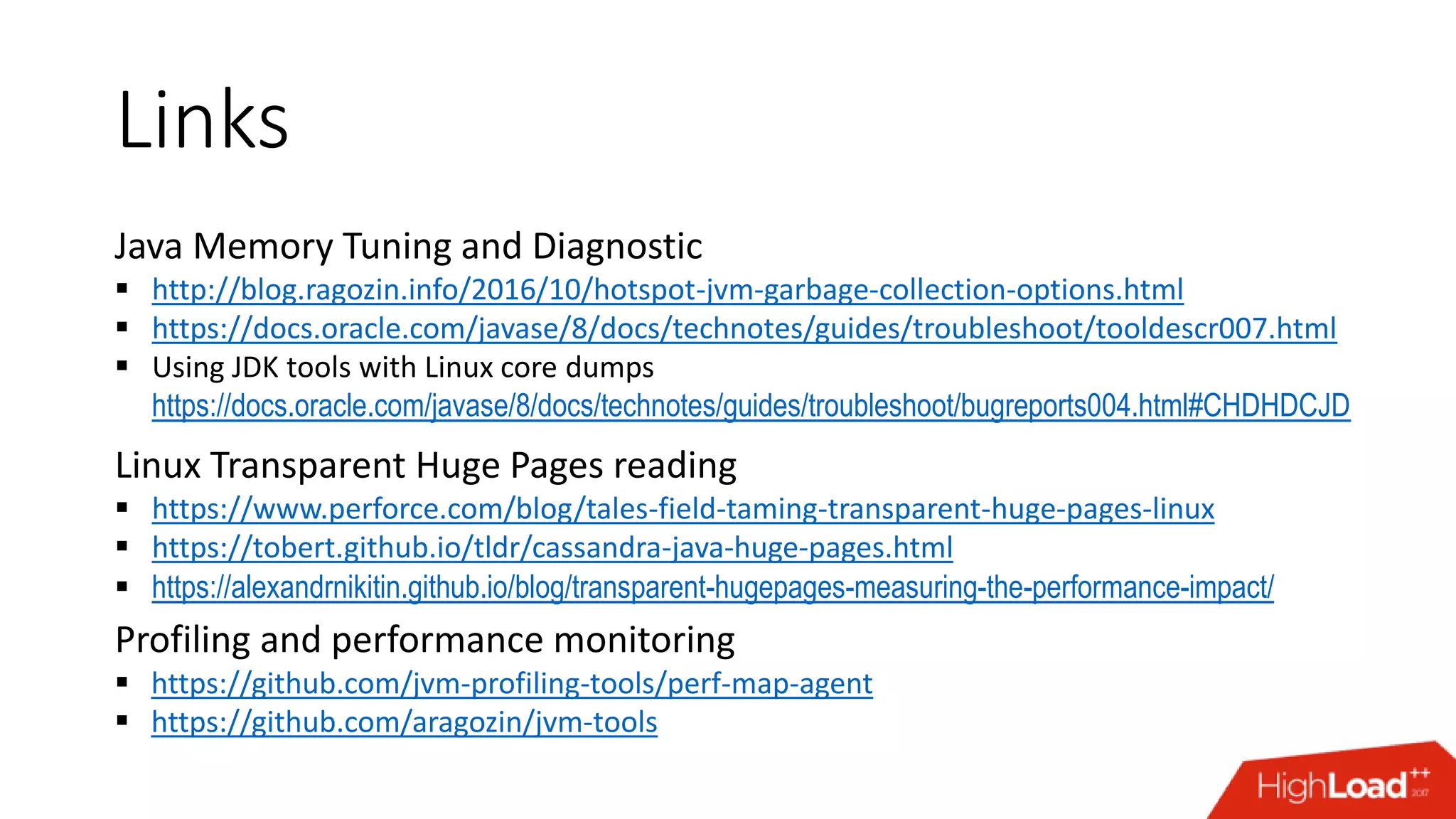
Task: Open the blog.ragozin.info garbage collection options link
Action: pyautogui.click(x=668, y=290)
